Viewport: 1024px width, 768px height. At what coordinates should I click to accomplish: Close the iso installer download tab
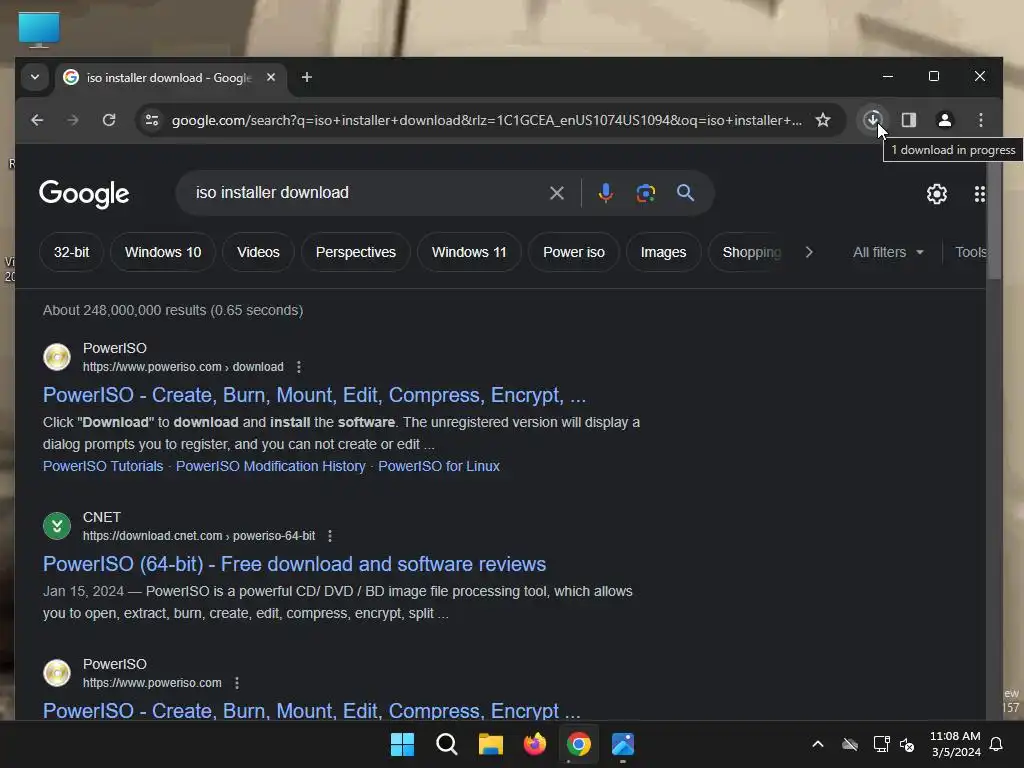271,77
